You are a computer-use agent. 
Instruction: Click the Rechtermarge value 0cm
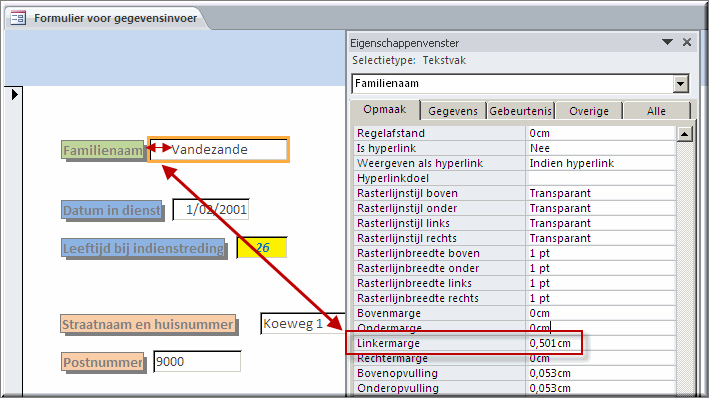point(601,358)
